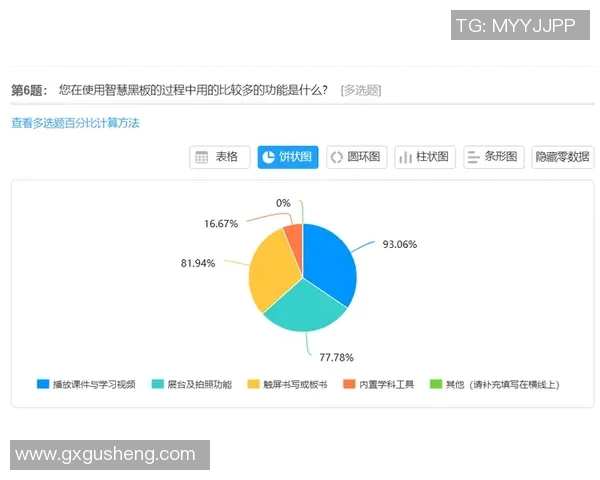Screen dimensions: 600x480
Task: Click the 77.78% data label
Action: coord(337,358)
